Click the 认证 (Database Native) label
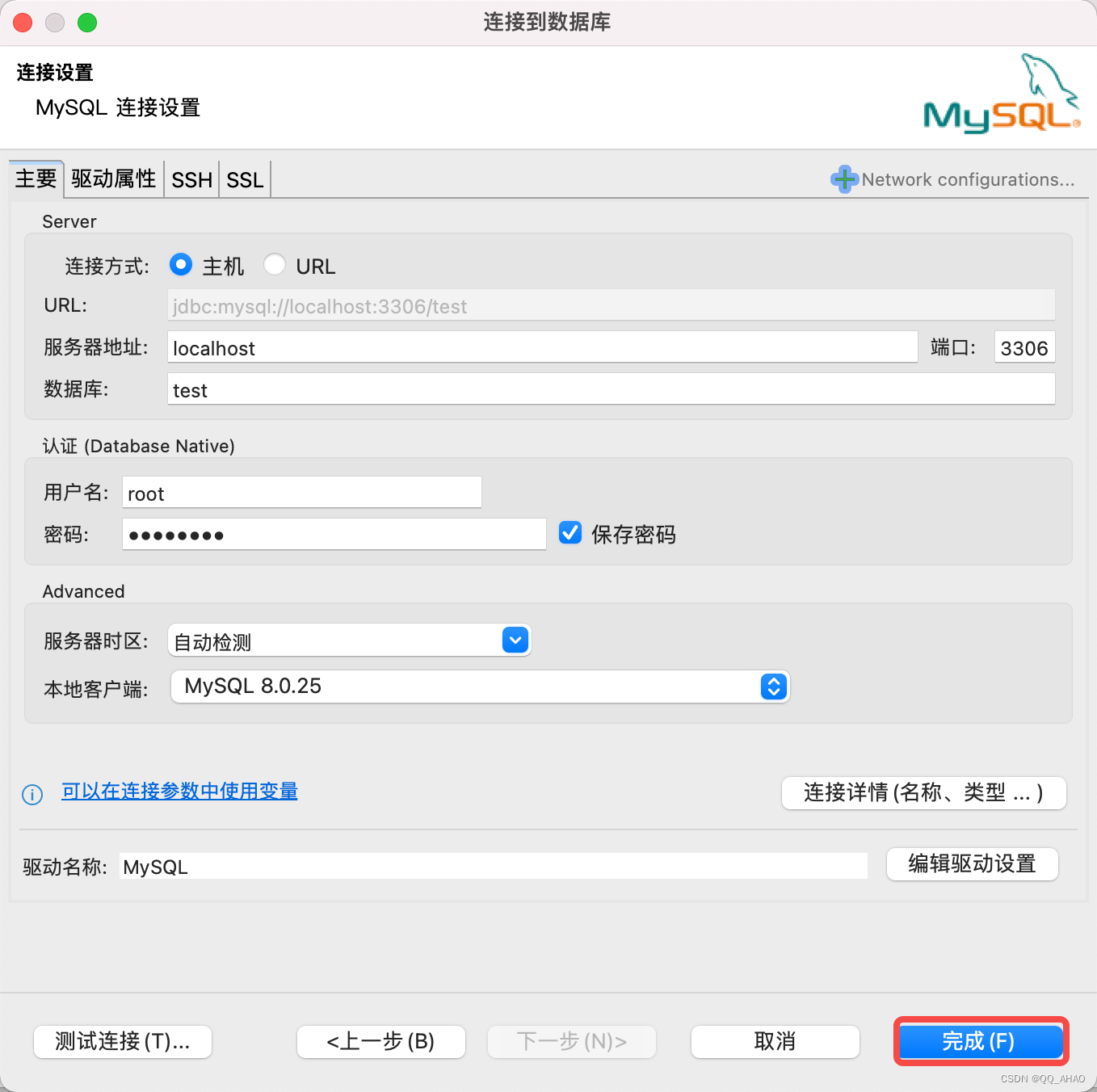Viewport: 1097px width, 1092px height. click(x=139, y=446)
